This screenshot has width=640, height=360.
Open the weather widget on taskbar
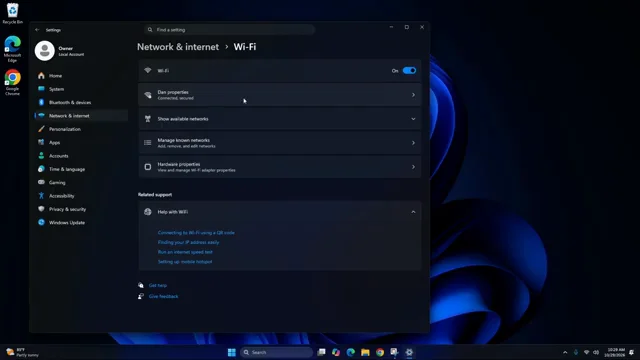coord(22,352)
